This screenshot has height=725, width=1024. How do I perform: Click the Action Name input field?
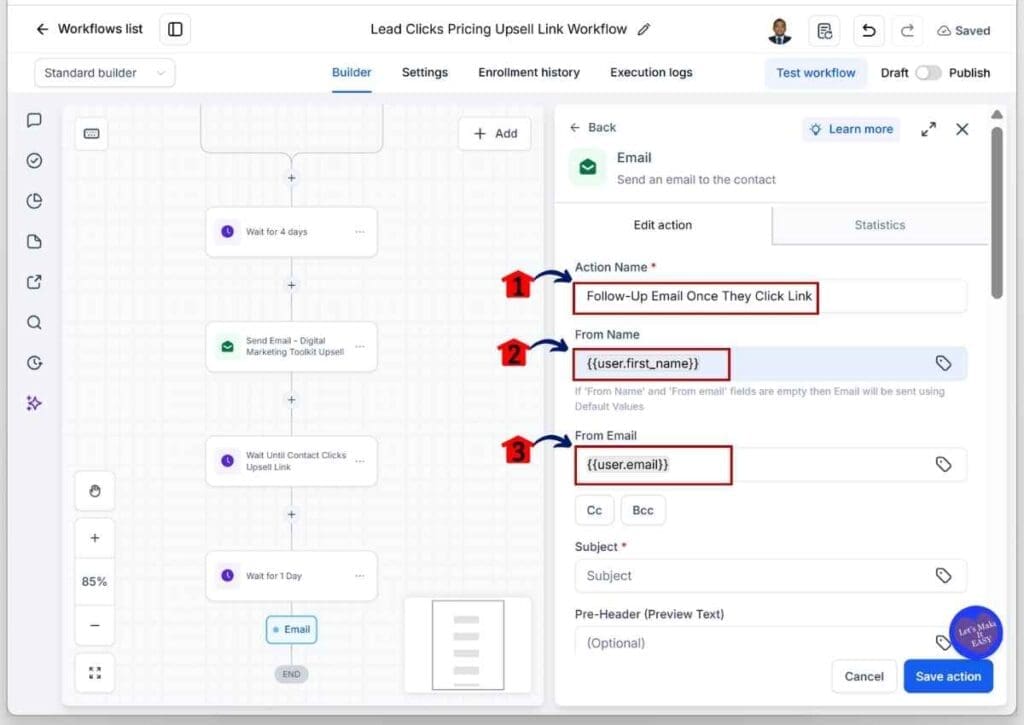coord(770,297)
